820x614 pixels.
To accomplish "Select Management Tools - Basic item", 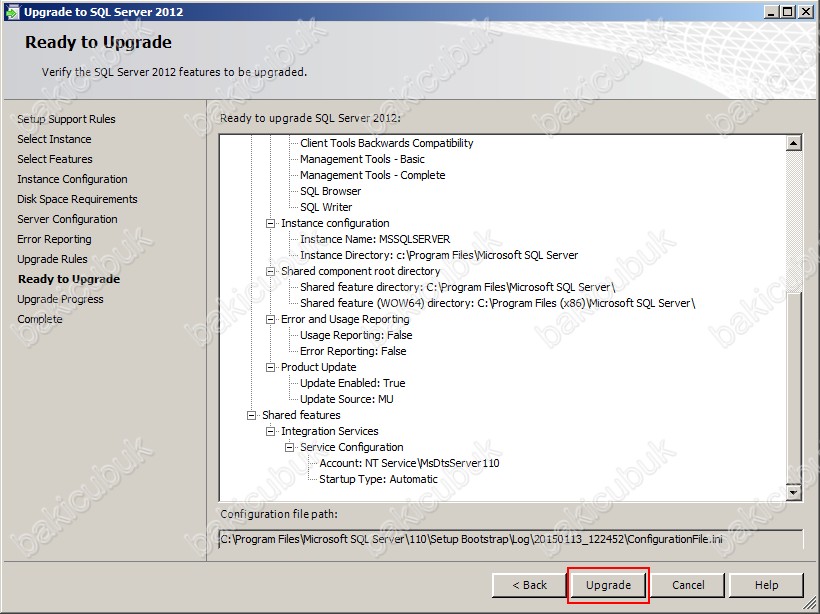I will (x=362, y=159).
